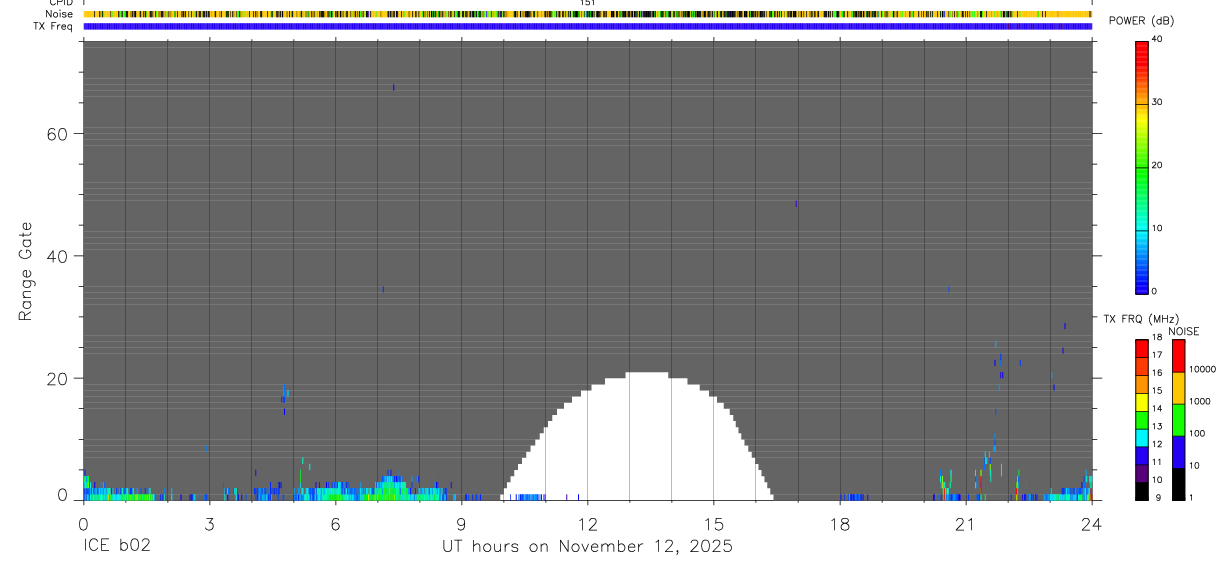Click the NOISE legend title

pos(1183,331)
